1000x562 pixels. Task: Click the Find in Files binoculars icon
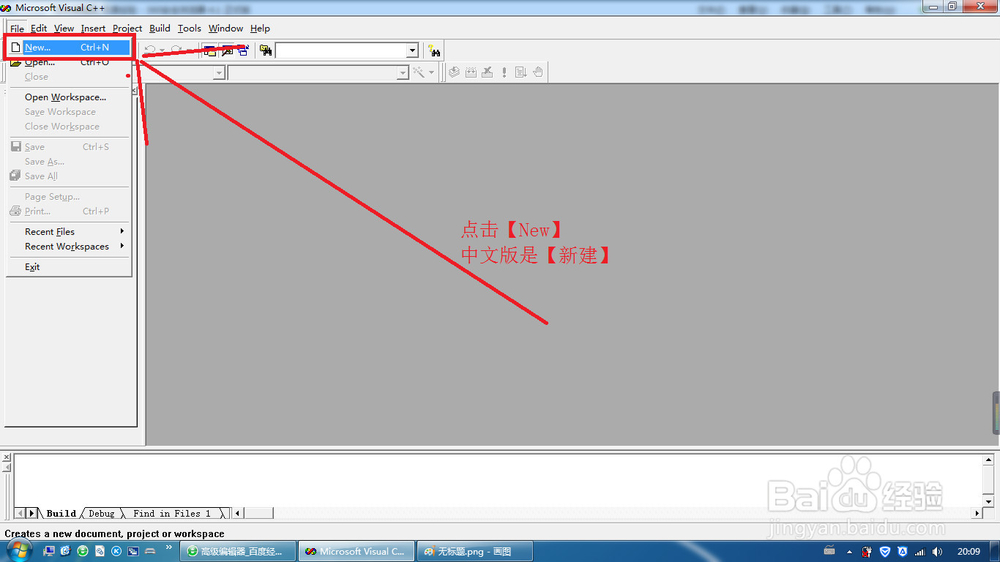[265, 50]
